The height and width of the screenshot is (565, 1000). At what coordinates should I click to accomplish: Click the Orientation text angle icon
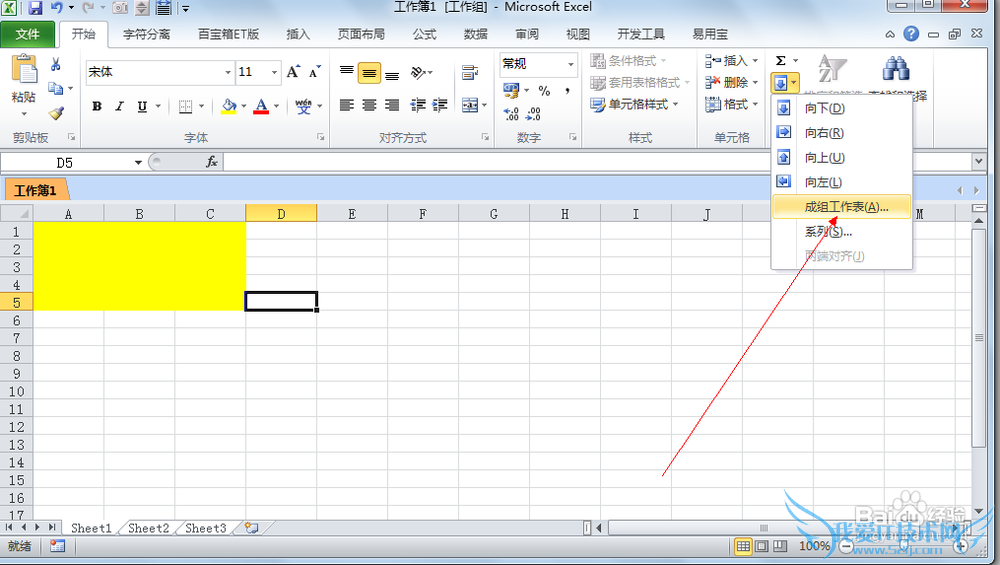(x=418, y=73)
